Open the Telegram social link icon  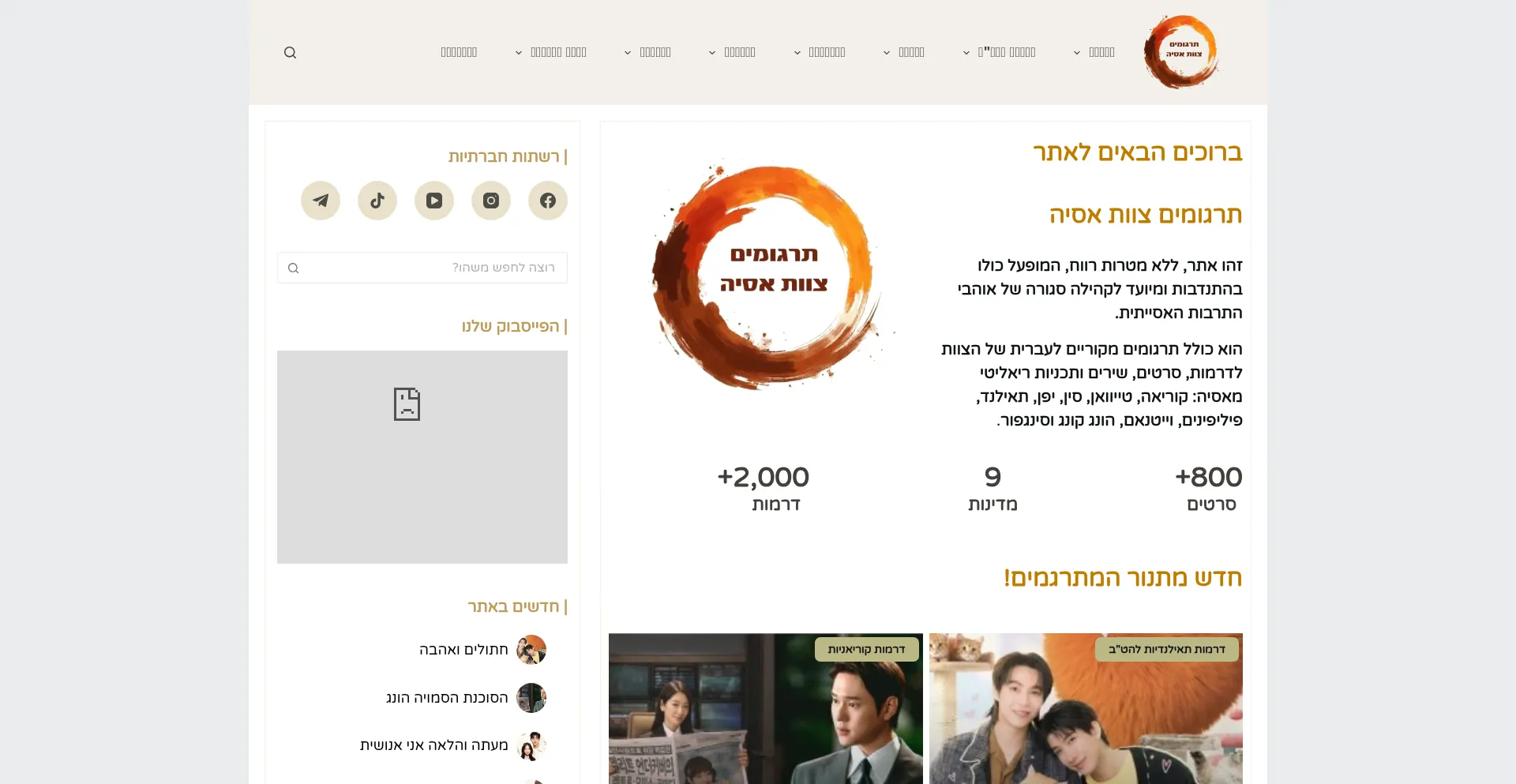pyautogui.click(x=321, y=201)
